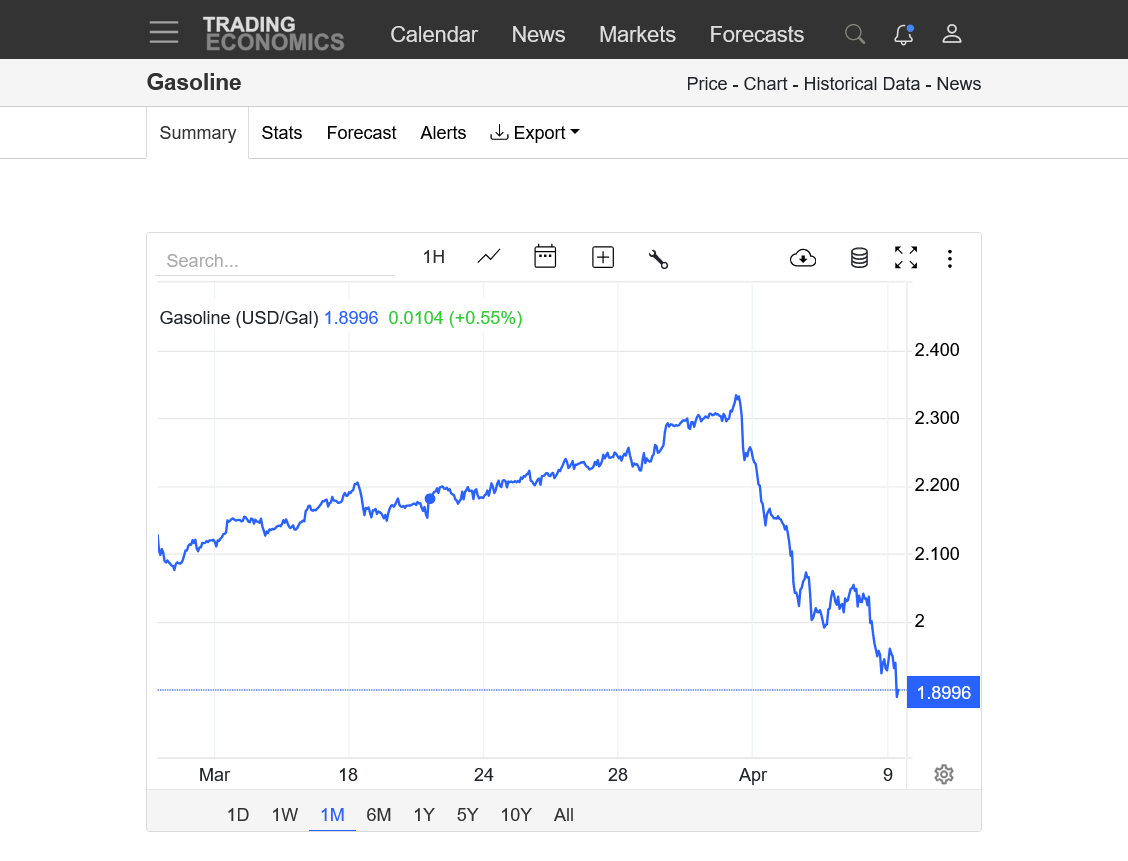
Task: Go to News in top navigation
Action: tap(538, 34)
